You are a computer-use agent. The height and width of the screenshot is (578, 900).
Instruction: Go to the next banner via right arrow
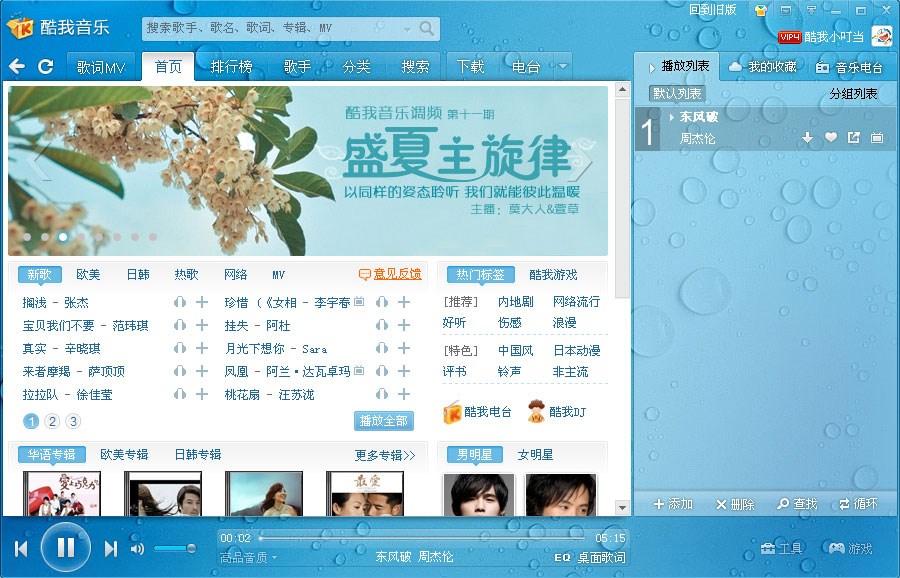click(583, 163)
